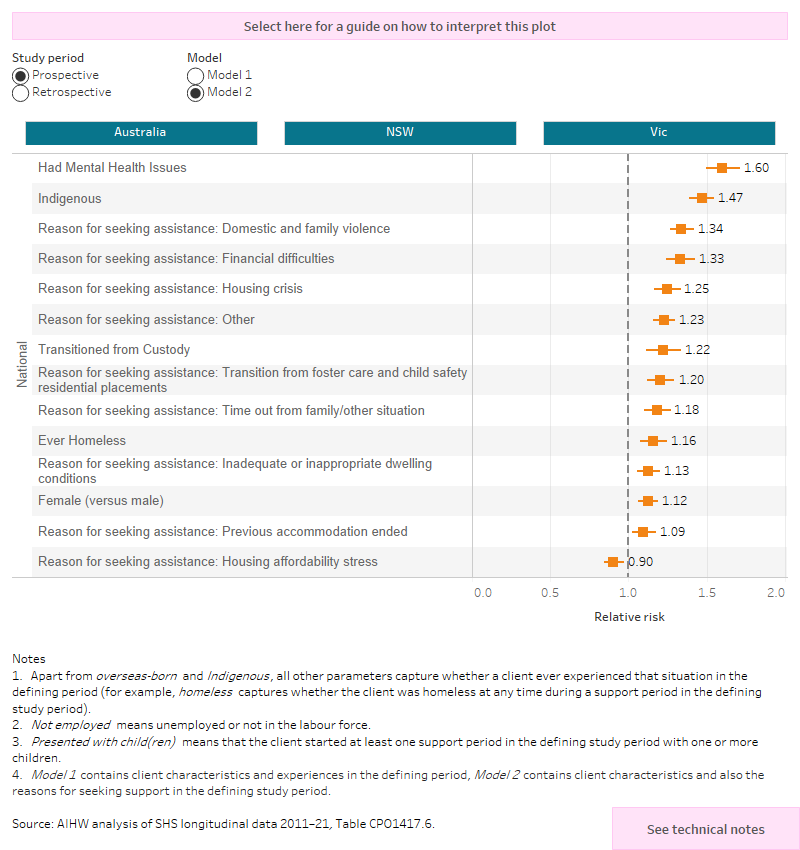This screenshot has height=850, width=800.
Task: Click the Relative risk axis title
Action: [630, 617]
